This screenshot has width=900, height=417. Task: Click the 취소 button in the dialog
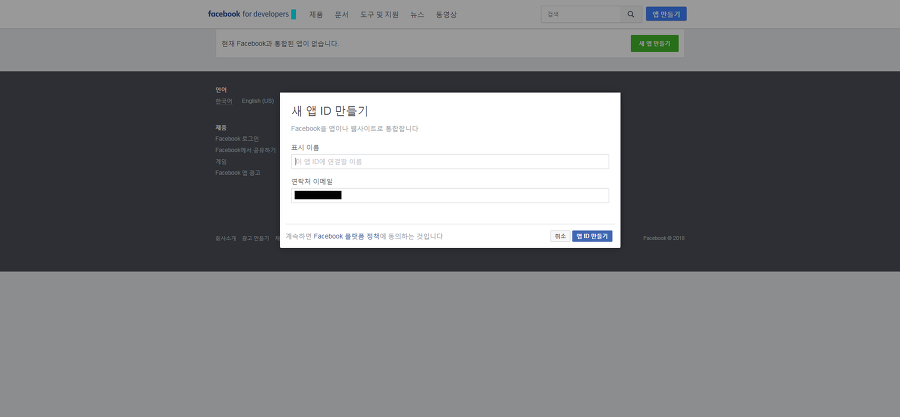coord(560,236)
